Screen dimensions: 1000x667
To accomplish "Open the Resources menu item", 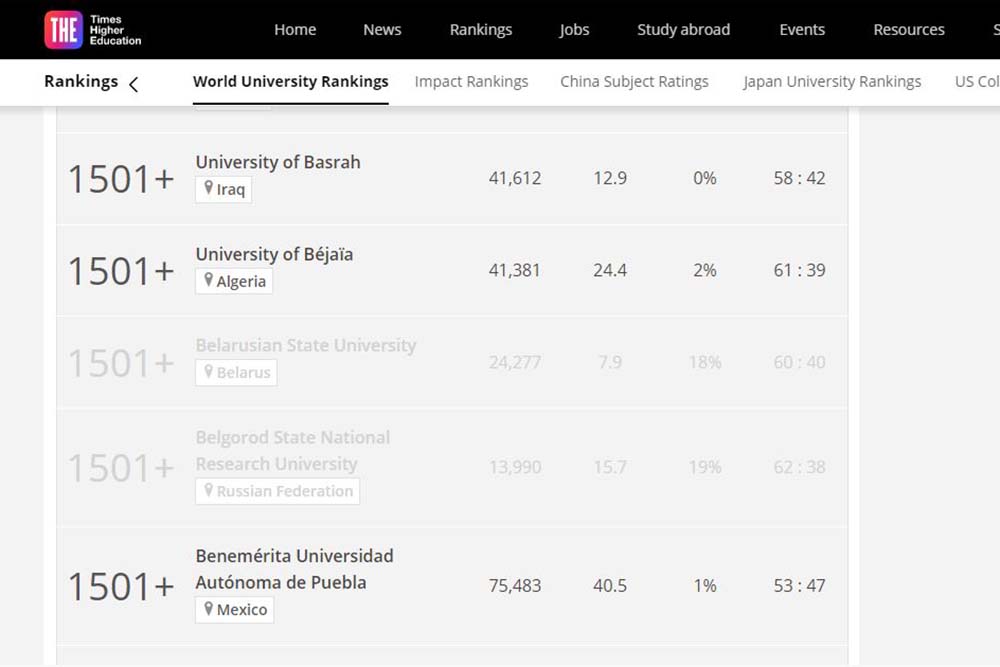I will coord(908,30).
